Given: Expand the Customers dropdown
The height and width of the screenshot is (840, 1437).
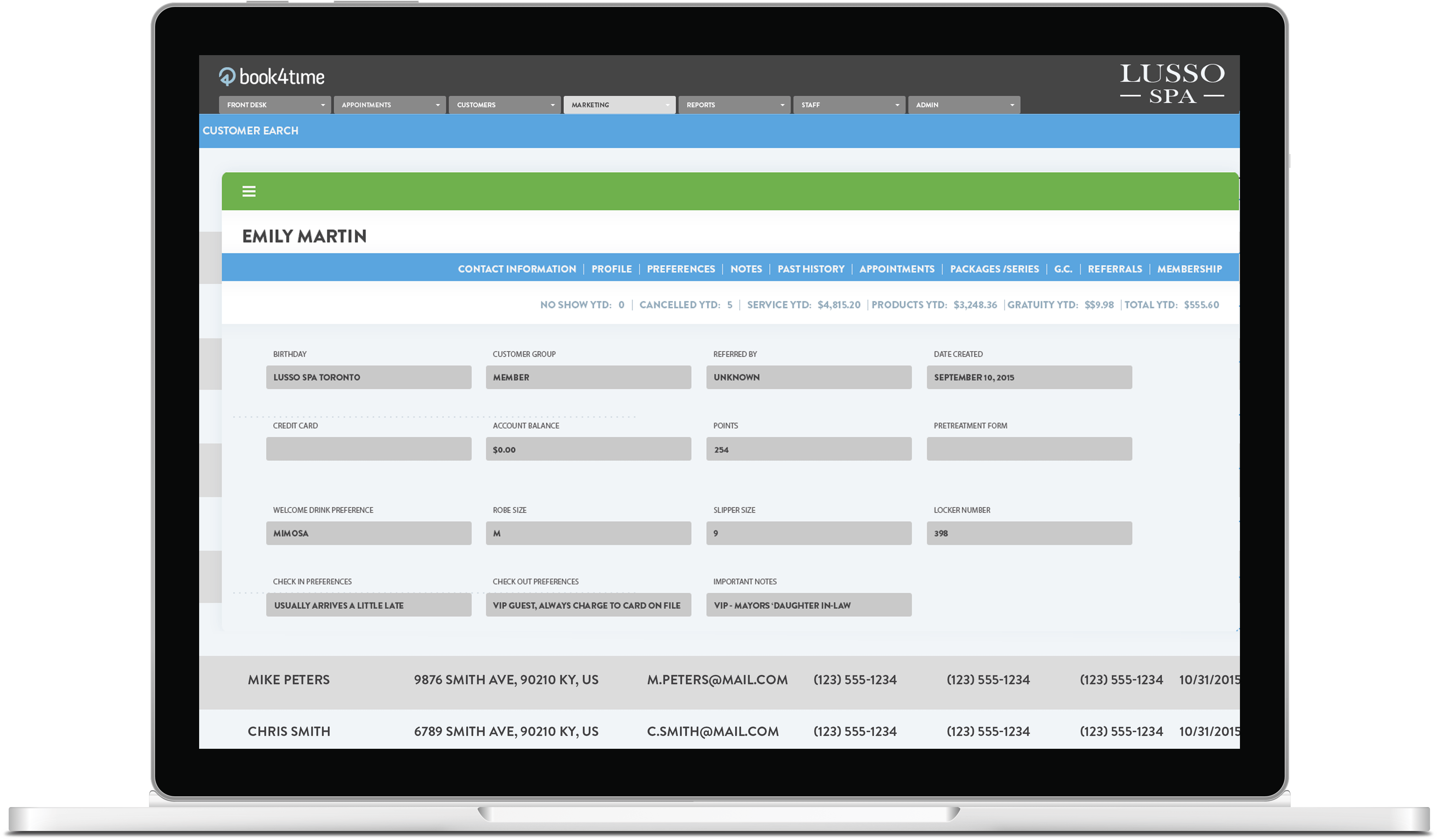Looking at the screenshot, I should 504,105.
